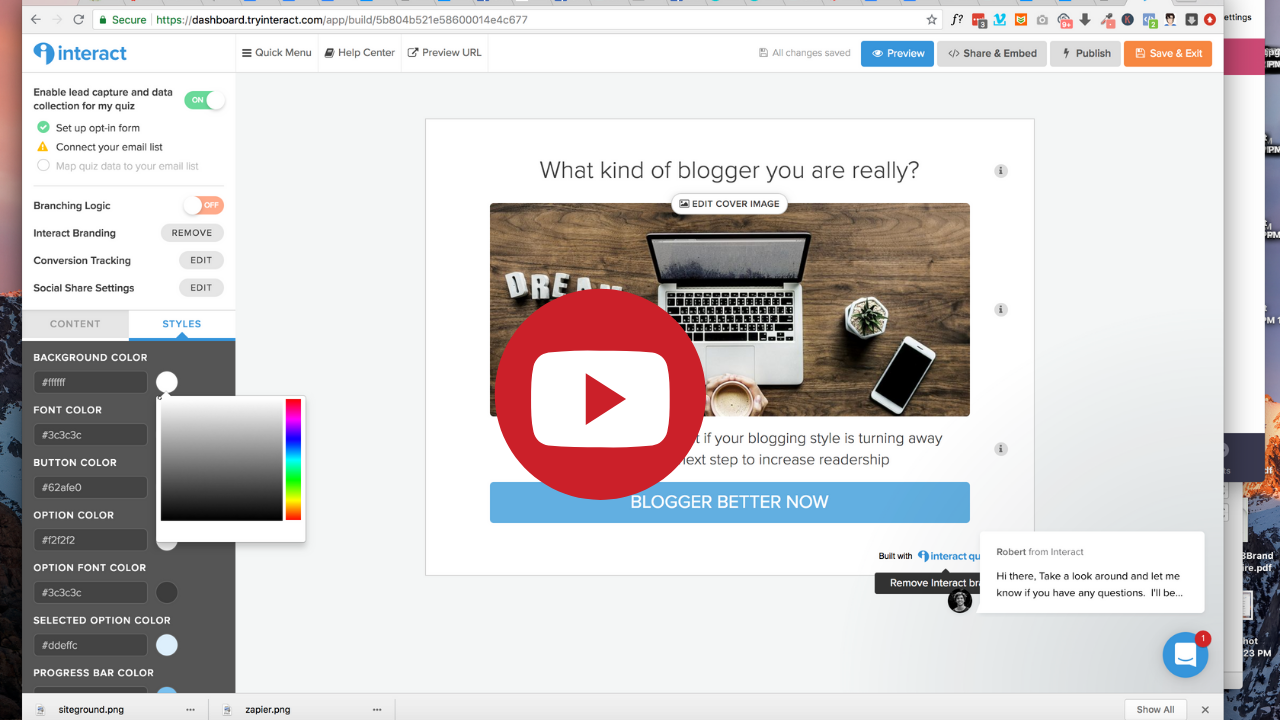The image size is (1280, 720).
Task: Click the orange layered-arrows extension icon
Action: tap(1021, 19)
